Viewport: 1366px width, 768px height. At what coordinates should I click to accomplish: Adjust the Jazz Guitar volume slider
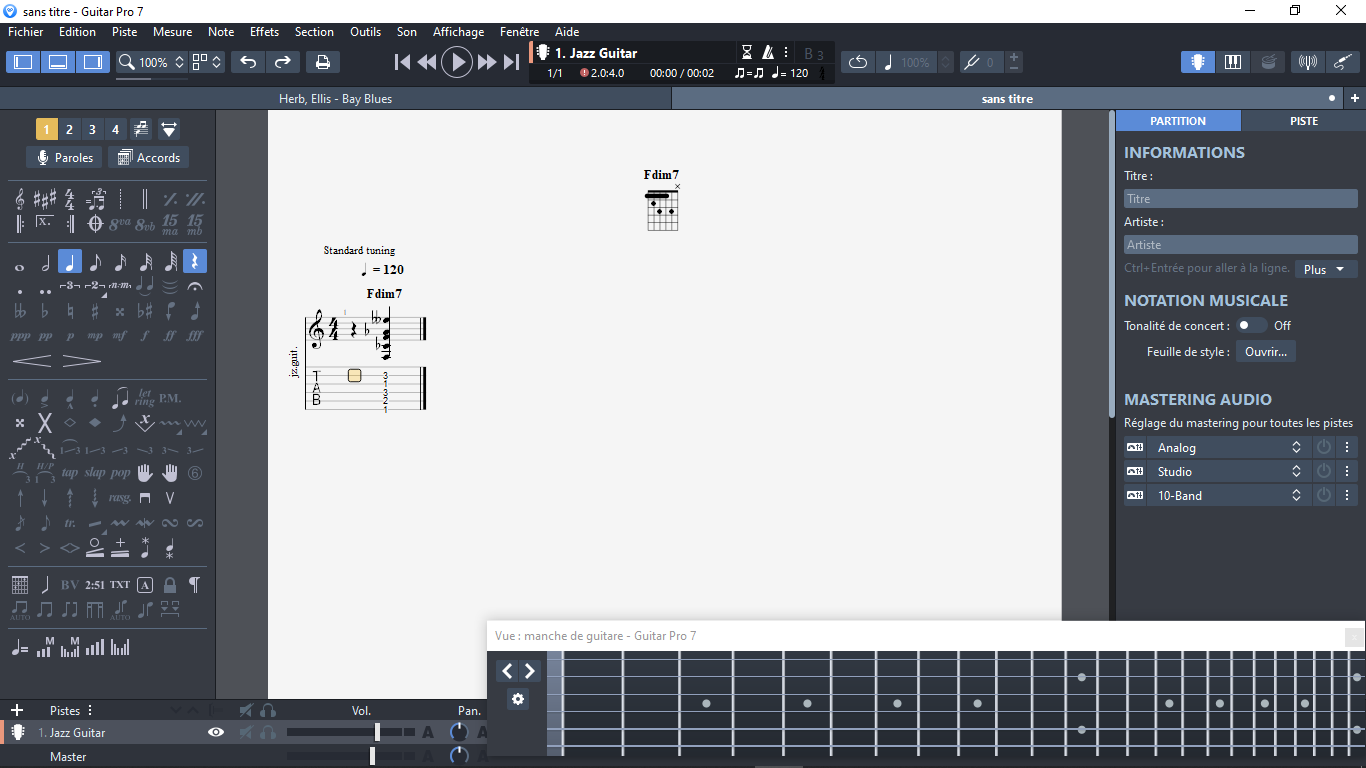tap(375, 731)
